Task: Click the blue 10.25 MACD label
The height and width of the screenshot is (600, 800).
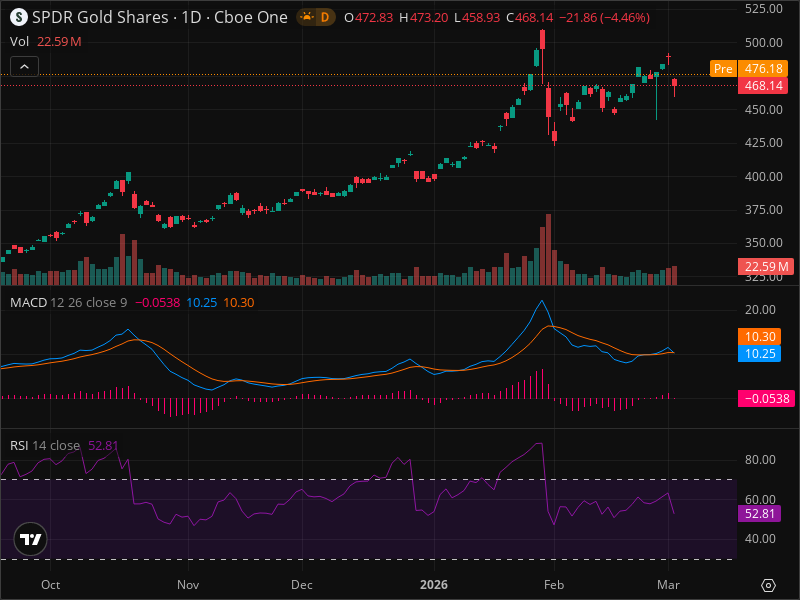Action: point(760,354)
